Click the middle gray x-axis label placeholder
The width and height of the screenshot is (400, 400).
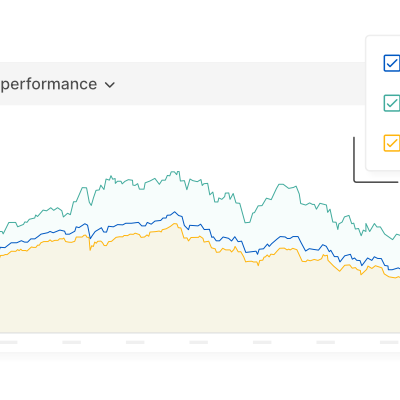(x=199, y=342)
